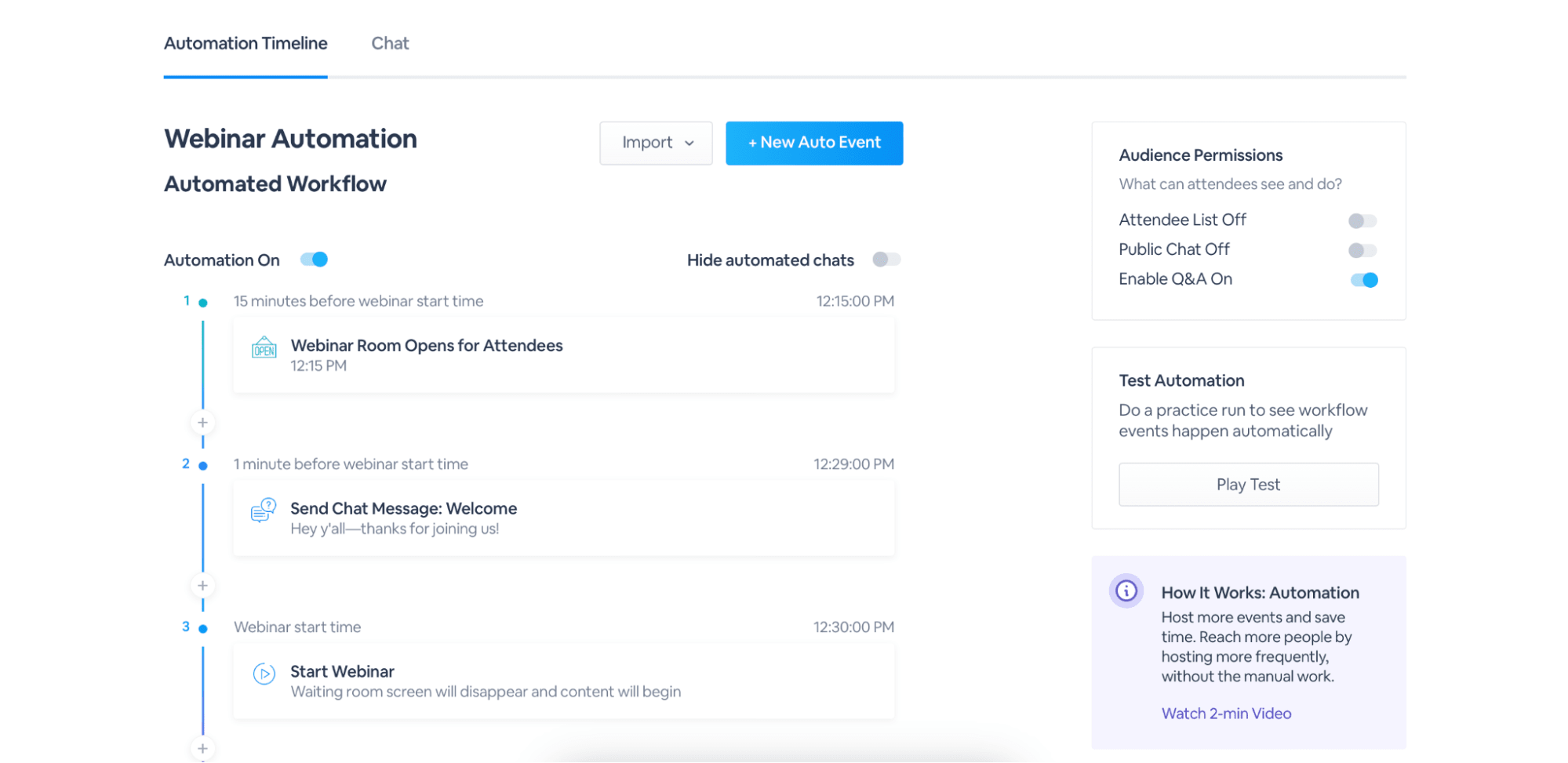Viewport: 1568px width, 763px height.
Task: Click the Import dropdown chevron
Action: 689,144
